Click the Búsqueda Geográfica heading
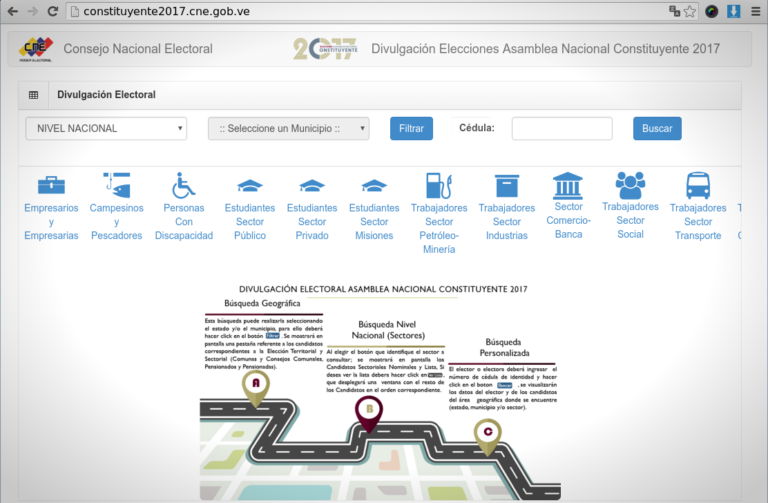768x503 pixels. coord(262,303)
